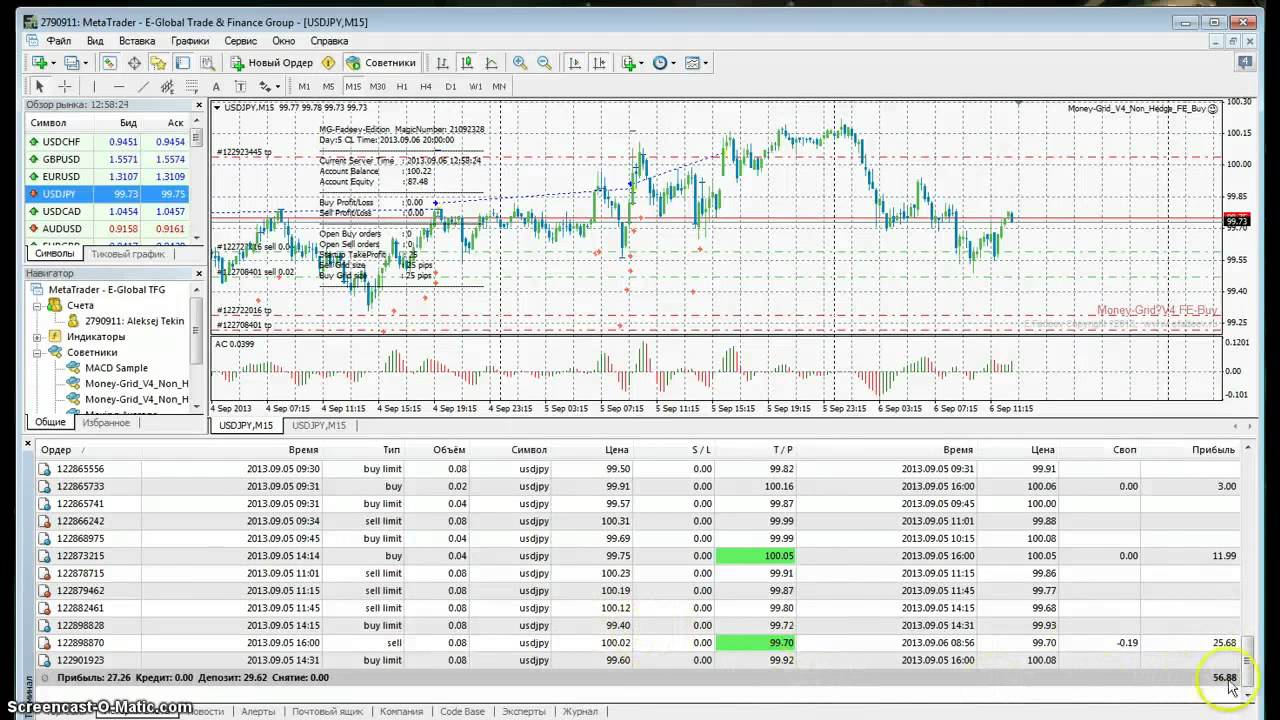The height and width of the screenshot is (720, 1280).
Task: Open the New Chart toolbar icon
Action: pyautogui.click(x=39, y=62)
